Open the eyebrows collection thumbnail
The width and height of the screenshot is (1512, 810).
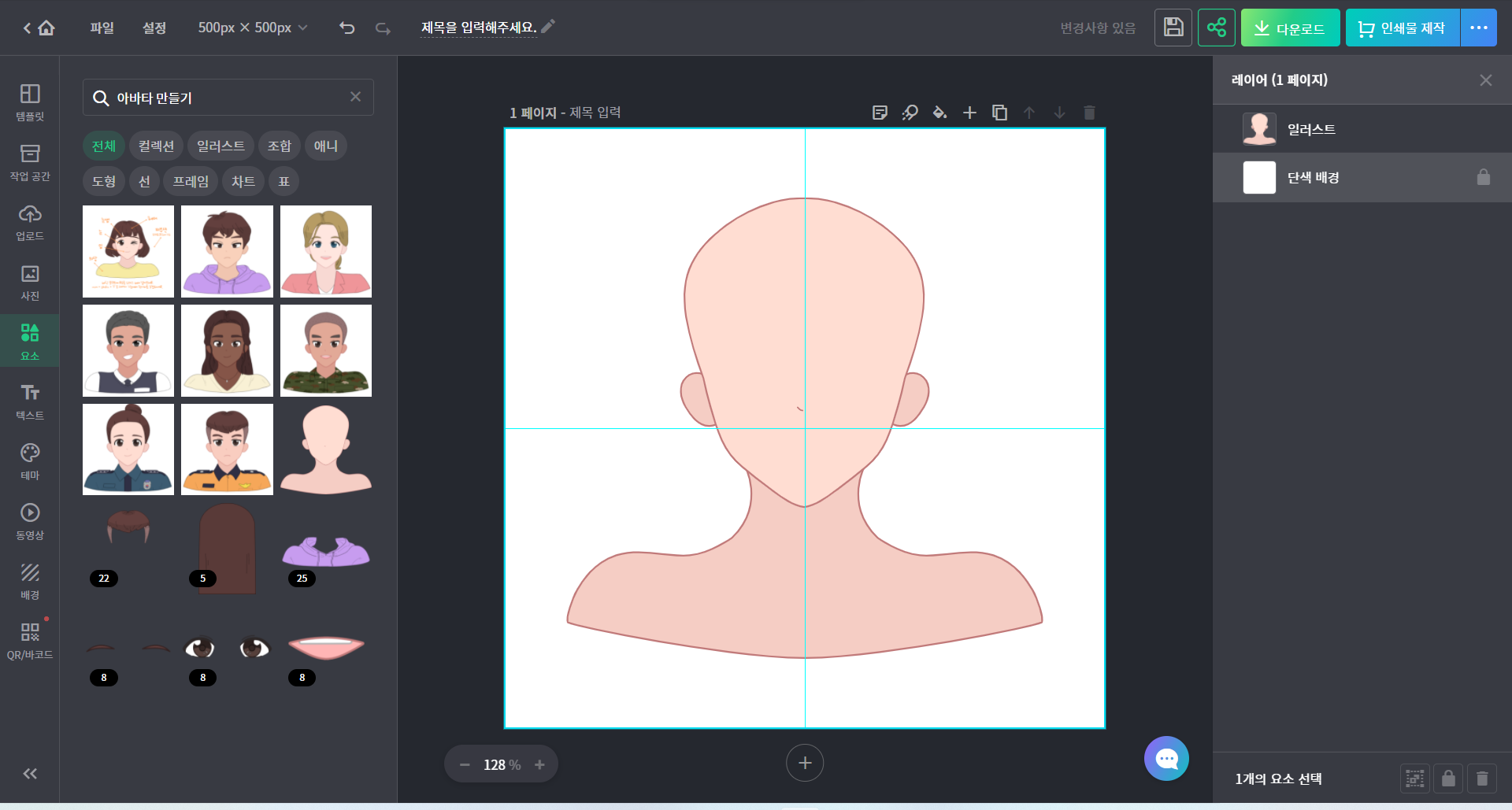coord(128,648)
